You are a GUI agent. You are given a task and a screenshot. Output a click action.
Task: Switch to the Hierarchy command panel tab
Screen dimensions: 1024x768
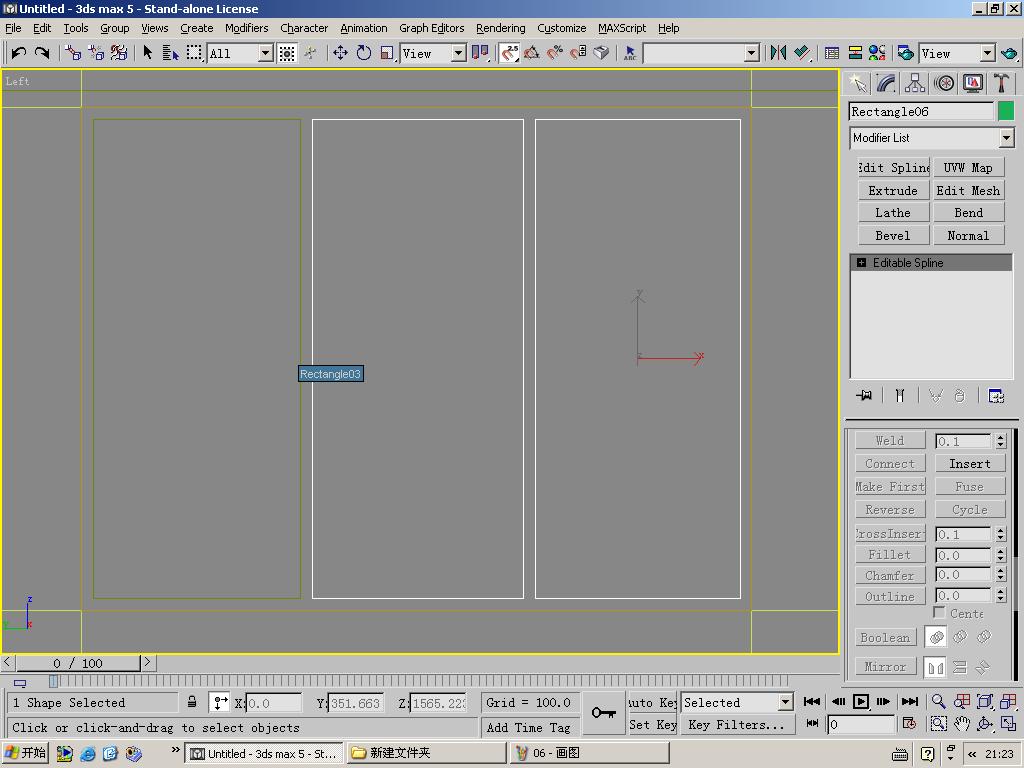(915, 83)
